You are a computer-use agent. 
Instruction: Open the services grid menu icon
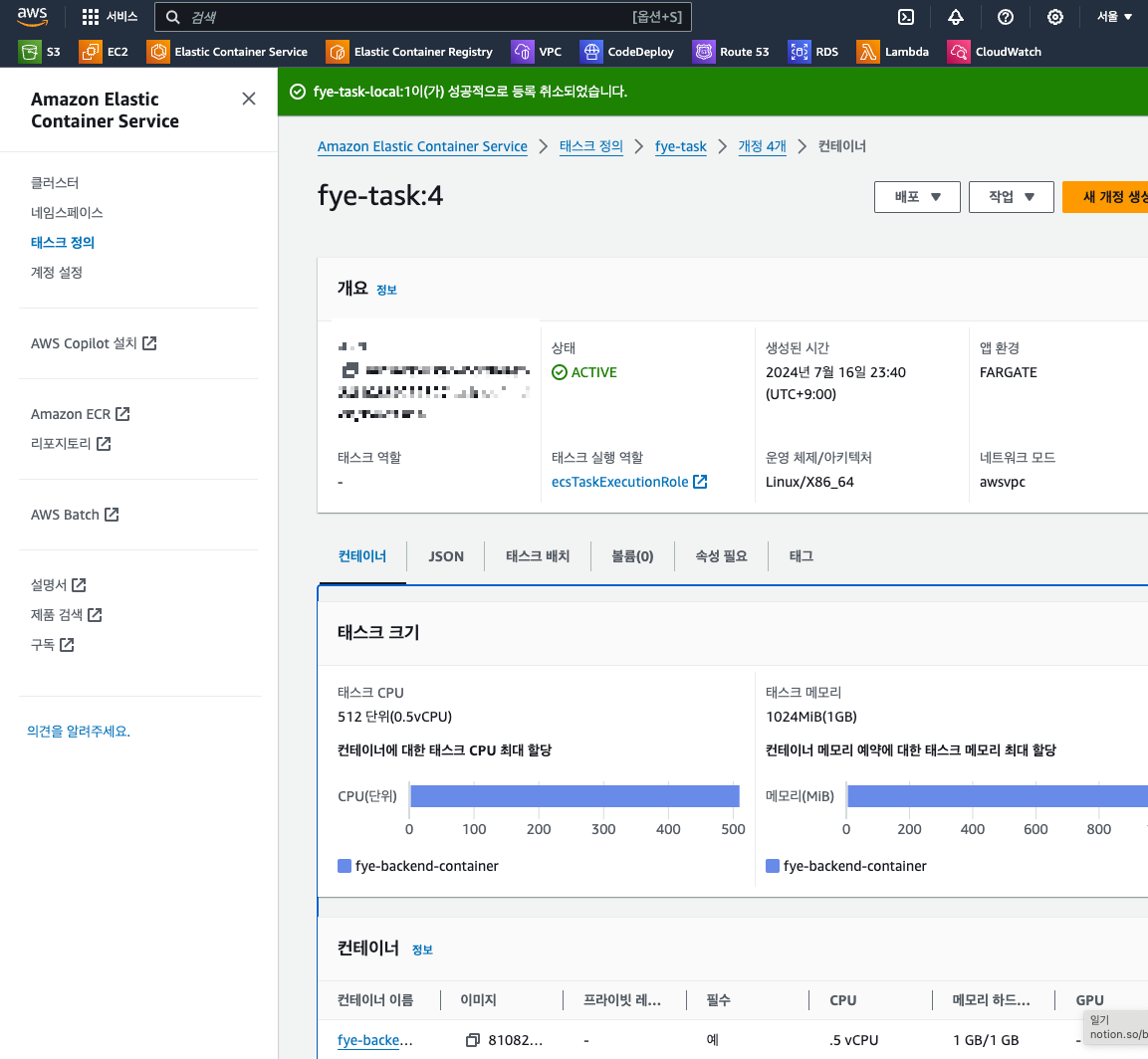[90, 17]
